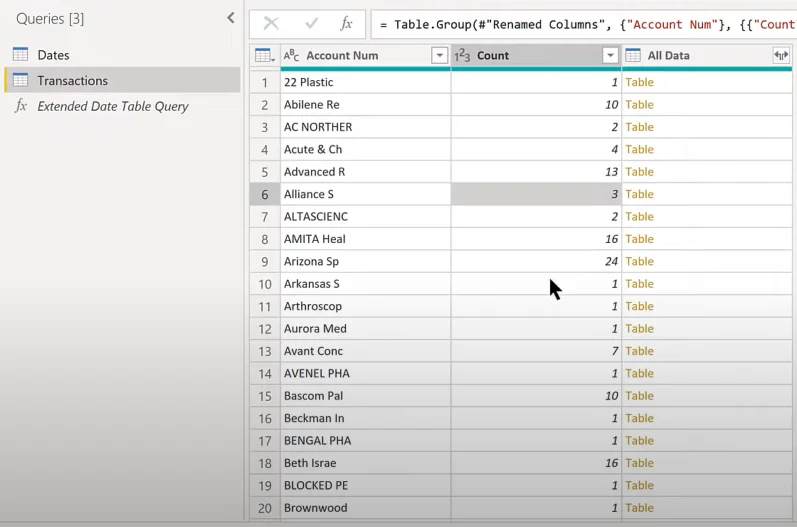Cancel formula edit with X icon
Image resolution: width=797 pixels, height=527 pixels.
(271, 23)
